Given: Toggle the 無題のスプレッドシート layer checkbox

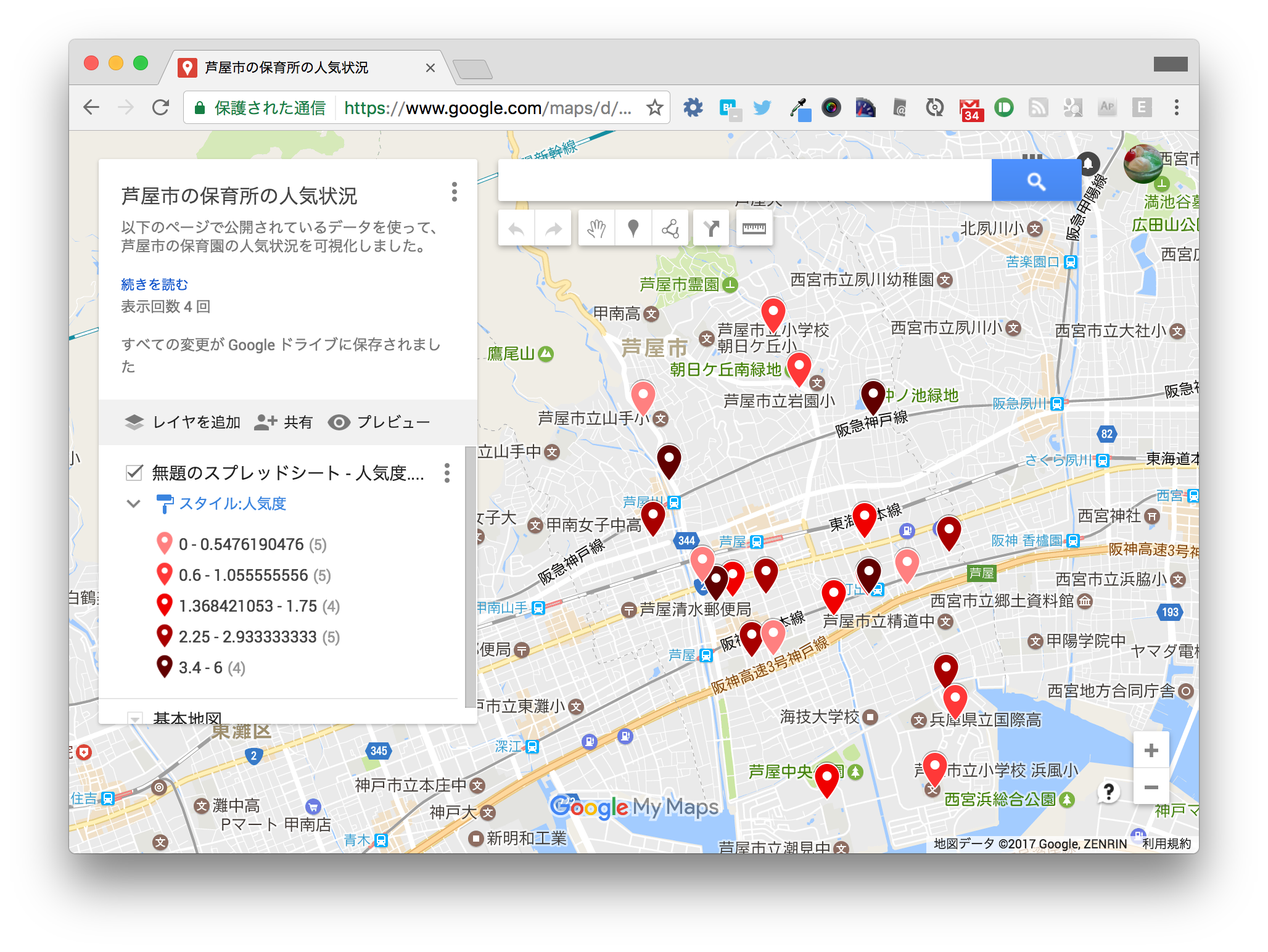Looking at the screenshot, I should coord(134,473).
